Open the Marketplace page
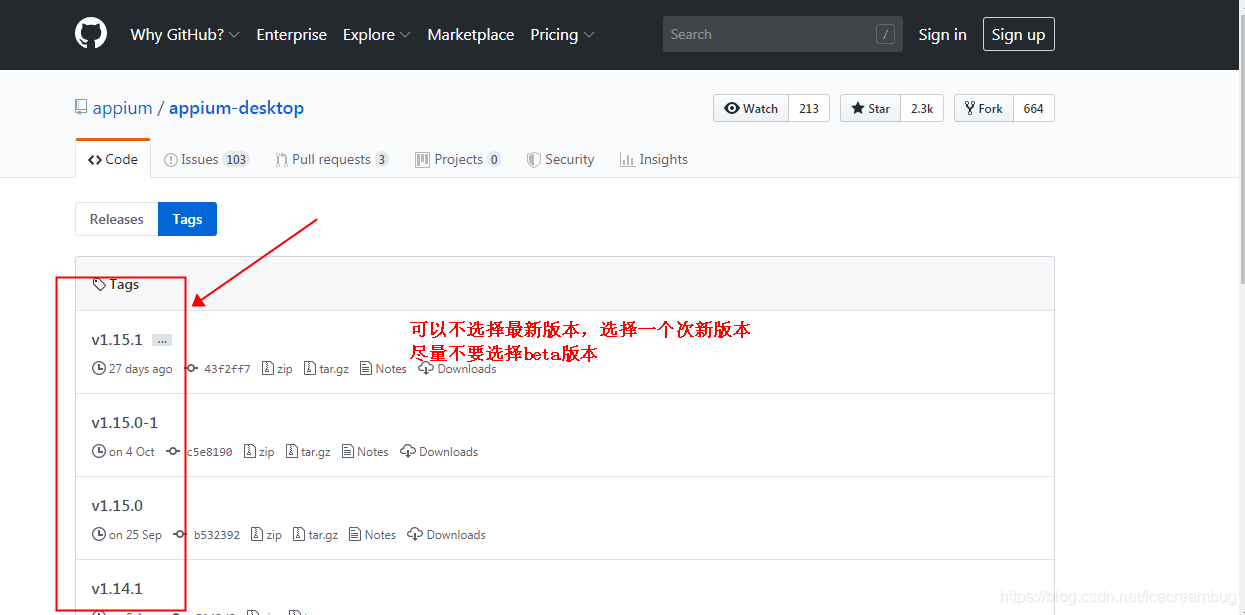 pyautogui.click(x=470, y=34)
